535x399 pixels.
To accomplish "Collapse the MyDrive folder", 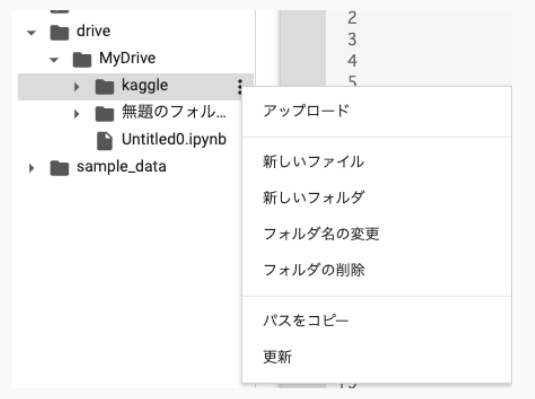I will pyautogui.click(x=54, y=60).
